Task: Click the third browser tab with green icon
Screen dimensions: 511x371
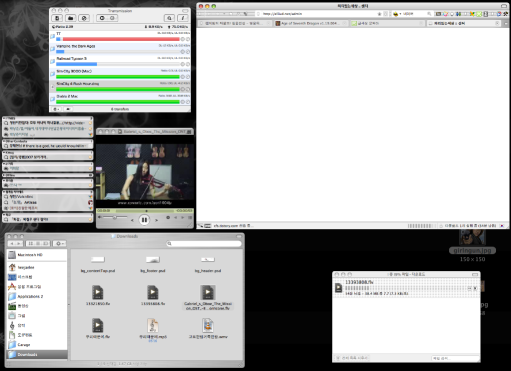Action: coord(388,23)
